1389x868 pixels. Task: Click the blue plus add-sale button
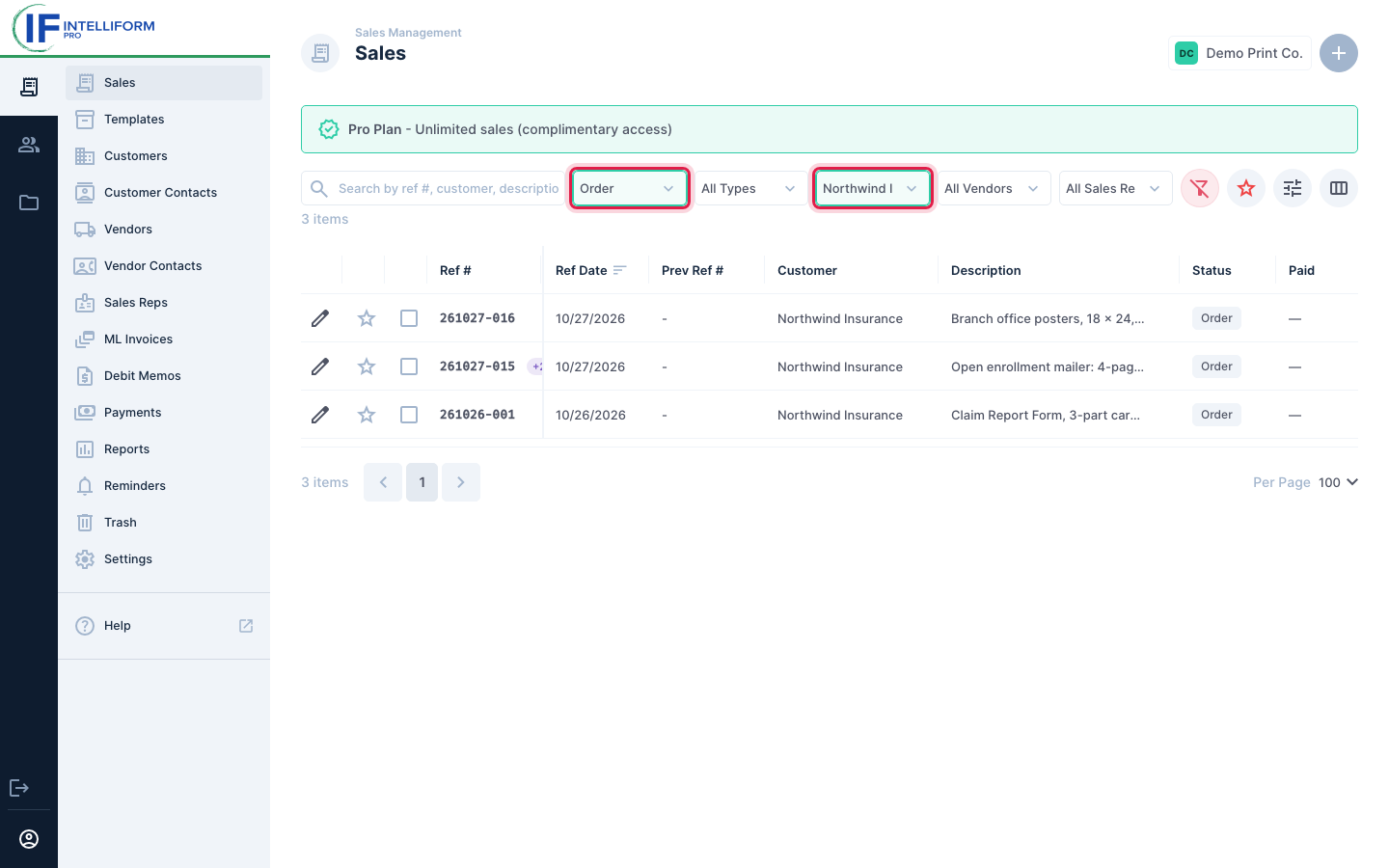1339,53
